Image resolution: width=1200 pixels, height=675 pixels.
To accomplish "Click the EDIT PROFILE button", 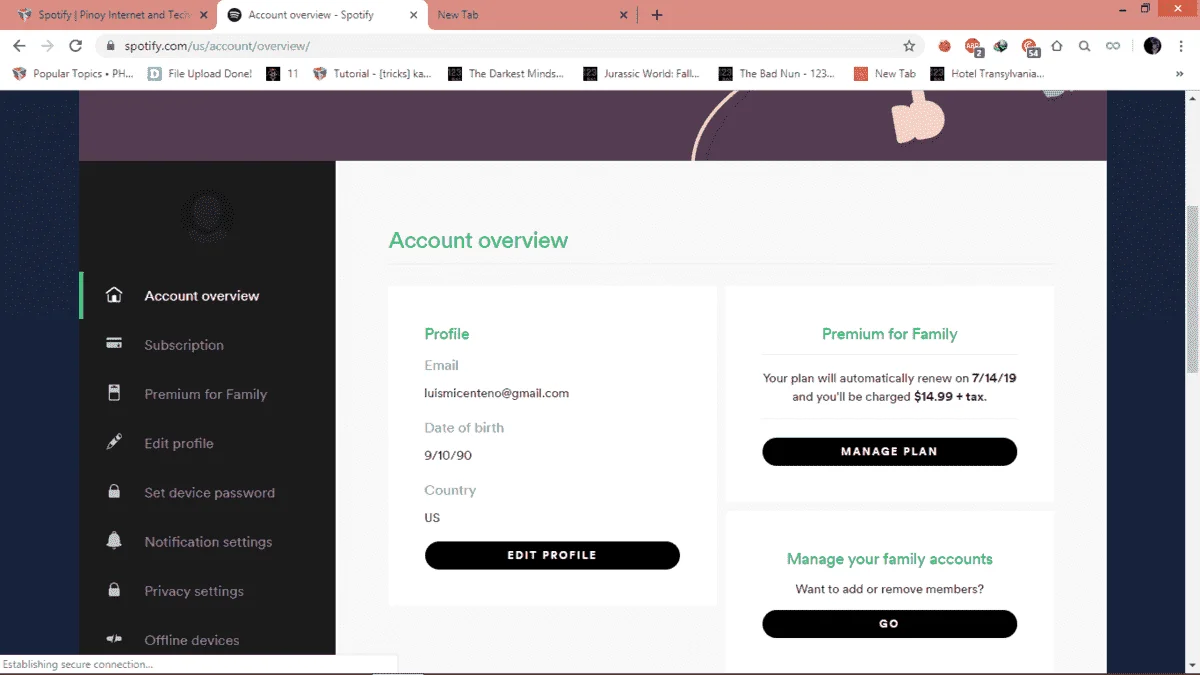I will pyautogui.click(x=552, y=555).
